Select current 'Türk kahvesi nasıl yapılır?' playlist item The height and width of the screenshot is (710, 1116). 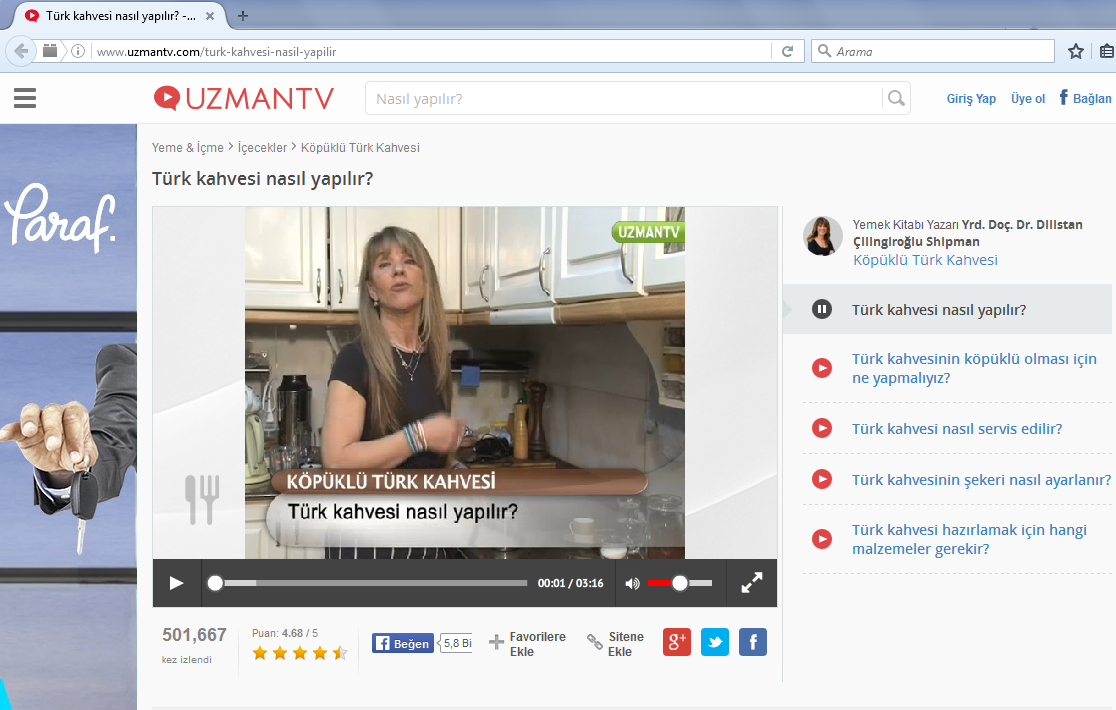point(947,309)
